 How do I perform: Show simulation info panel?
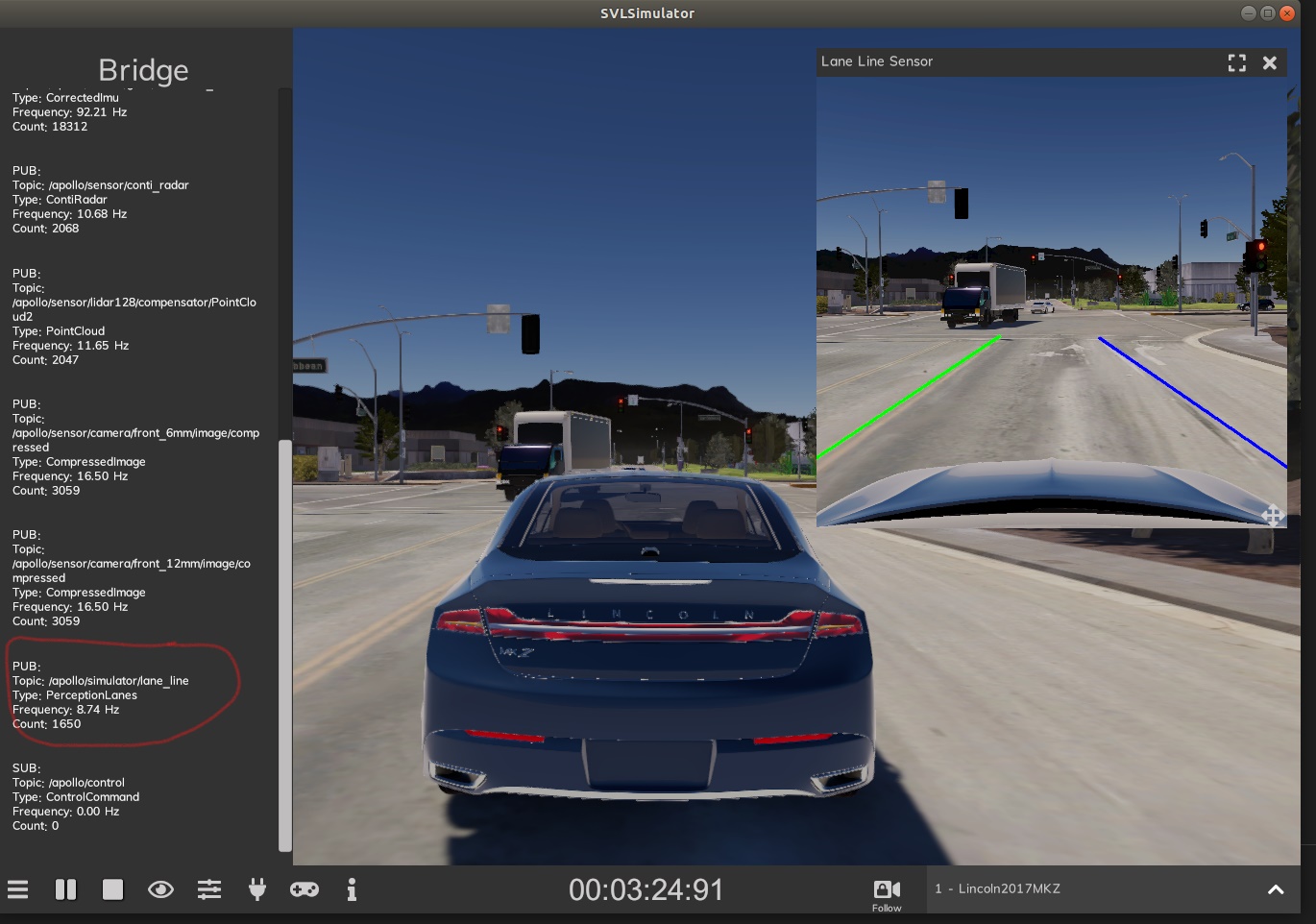click(352, 889)
